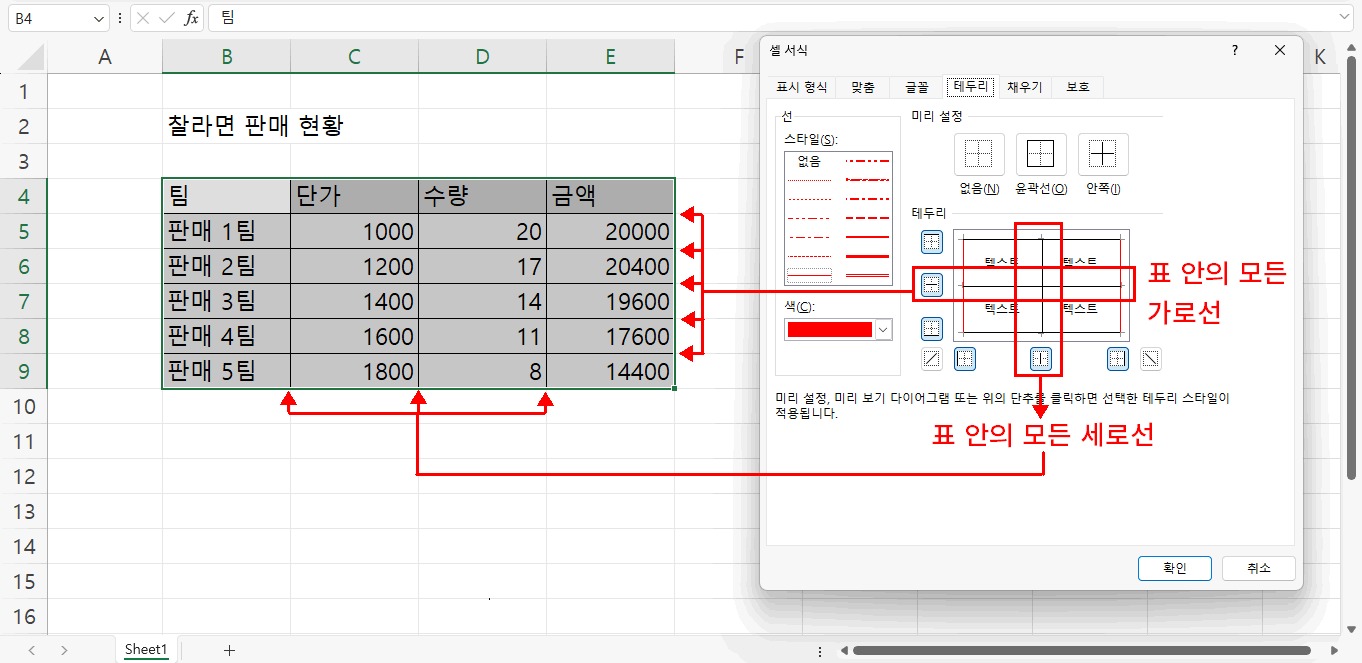The width and height of the screenshot is (1362, 663).
Task: Click the border preview diagram
Action: [1041, 285]
